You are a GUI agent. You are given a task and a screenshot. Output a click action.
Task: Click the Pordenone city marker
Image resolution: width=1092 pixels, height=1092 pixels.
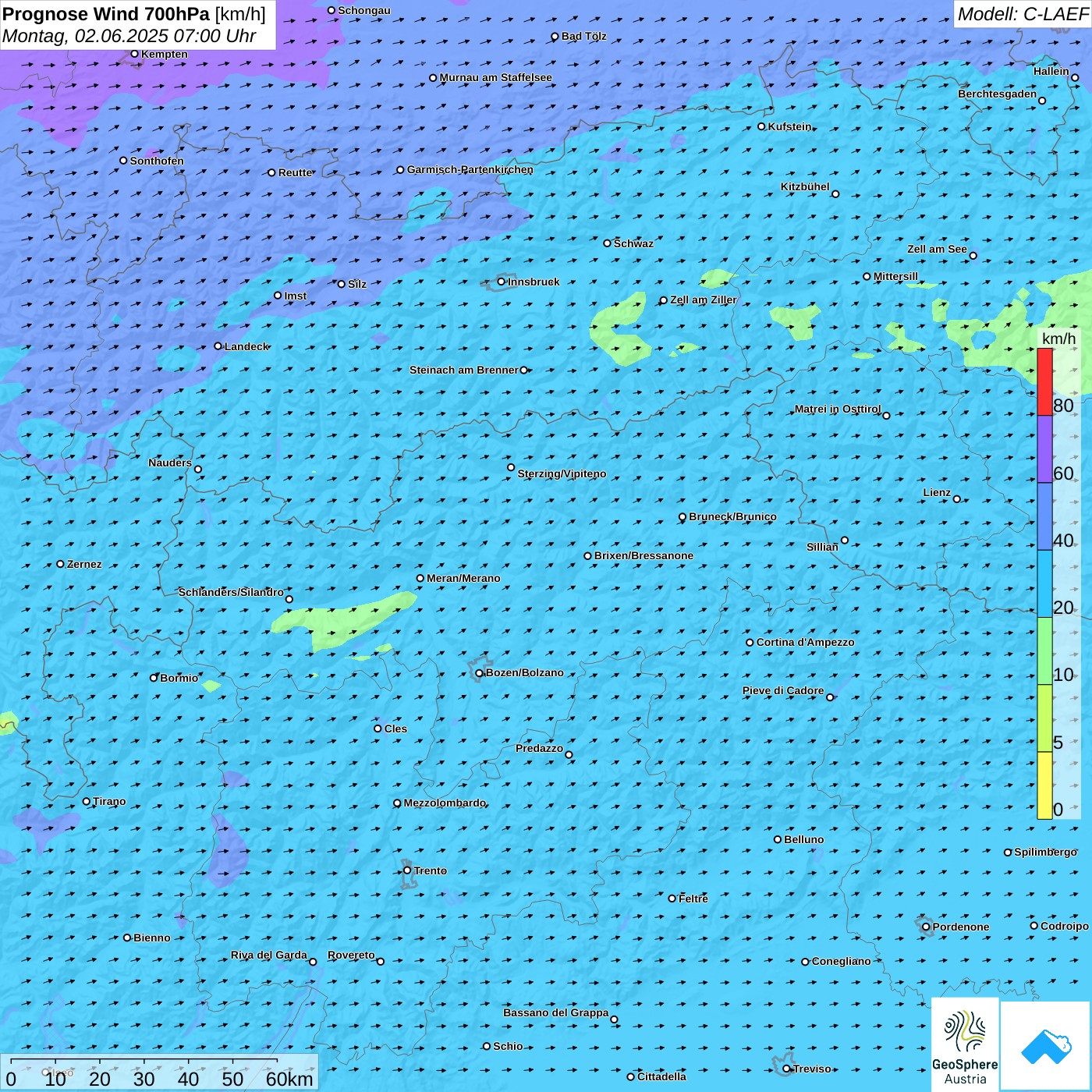coord(927,927)
